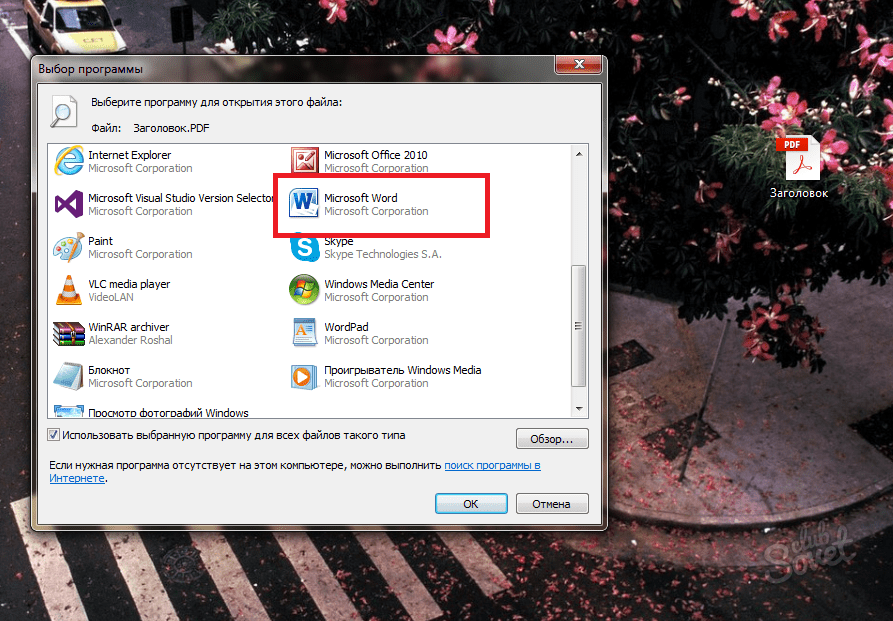Choose the Просмотр фотографий Windows icon

click(68, 411)
